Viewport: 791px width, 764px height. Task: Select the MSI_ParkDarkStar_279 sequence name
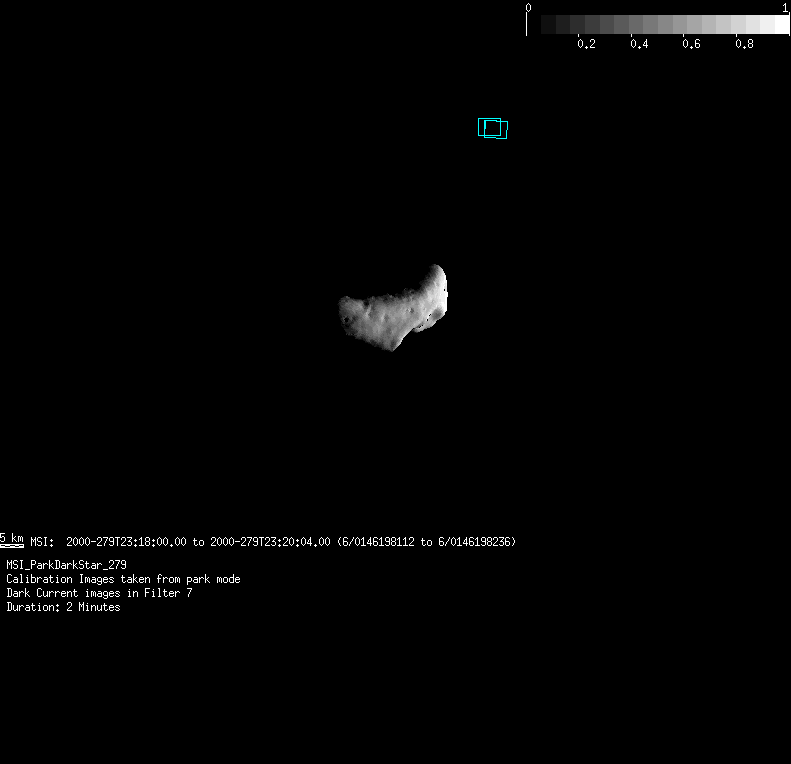pyautogui.click(x=66, y=565)
